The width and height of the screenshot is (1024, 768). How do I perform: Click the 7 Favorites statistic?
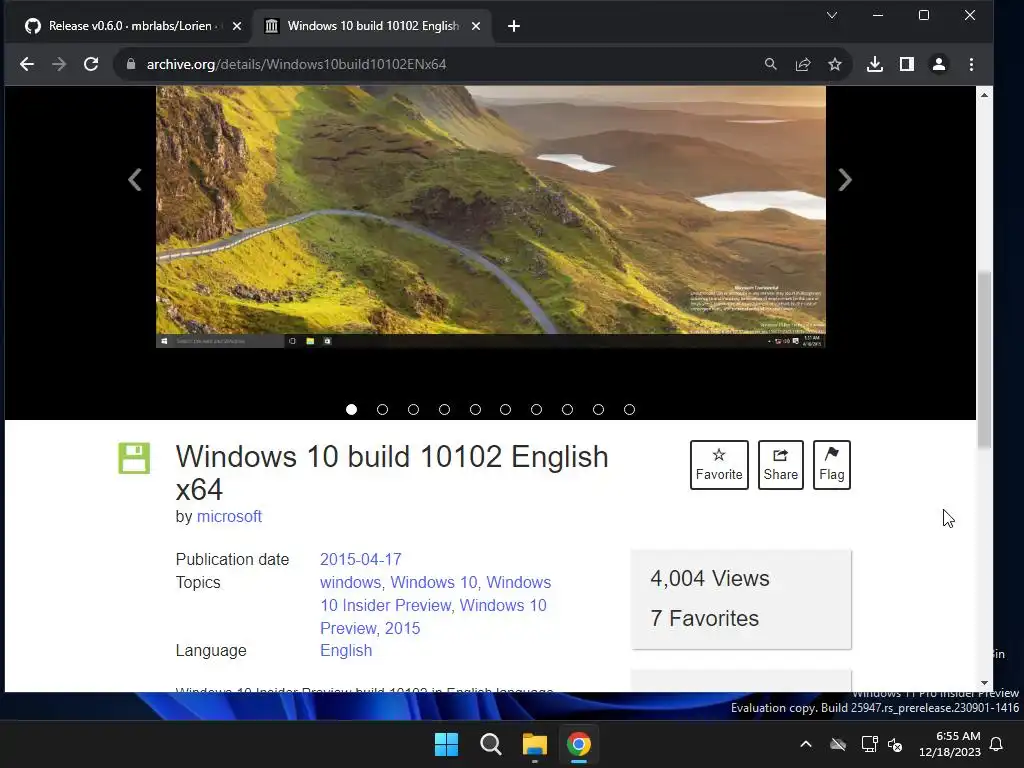tap(705, 618)
